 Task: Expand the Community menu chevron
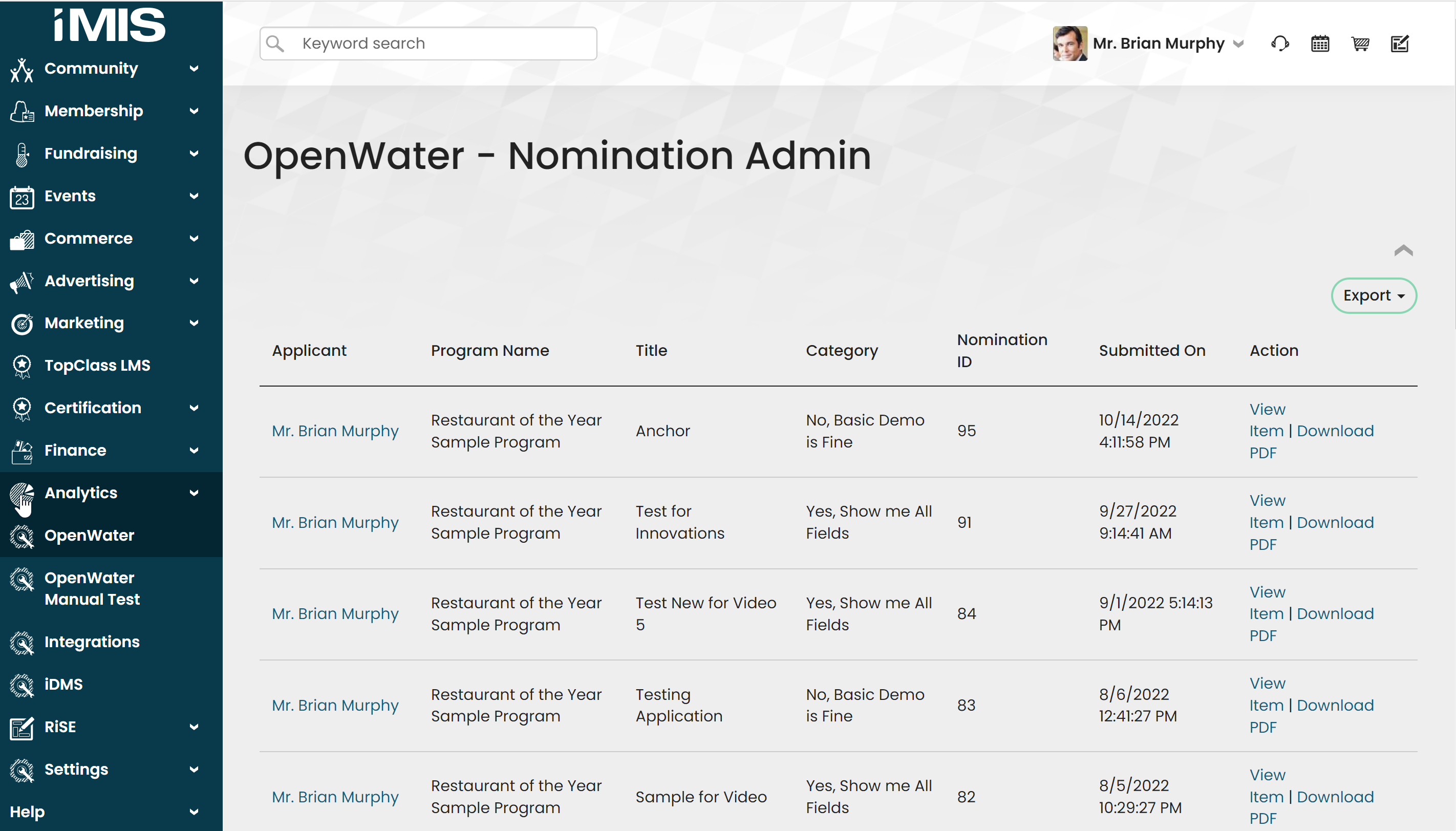pyautogui.click(x=194, y=69)
